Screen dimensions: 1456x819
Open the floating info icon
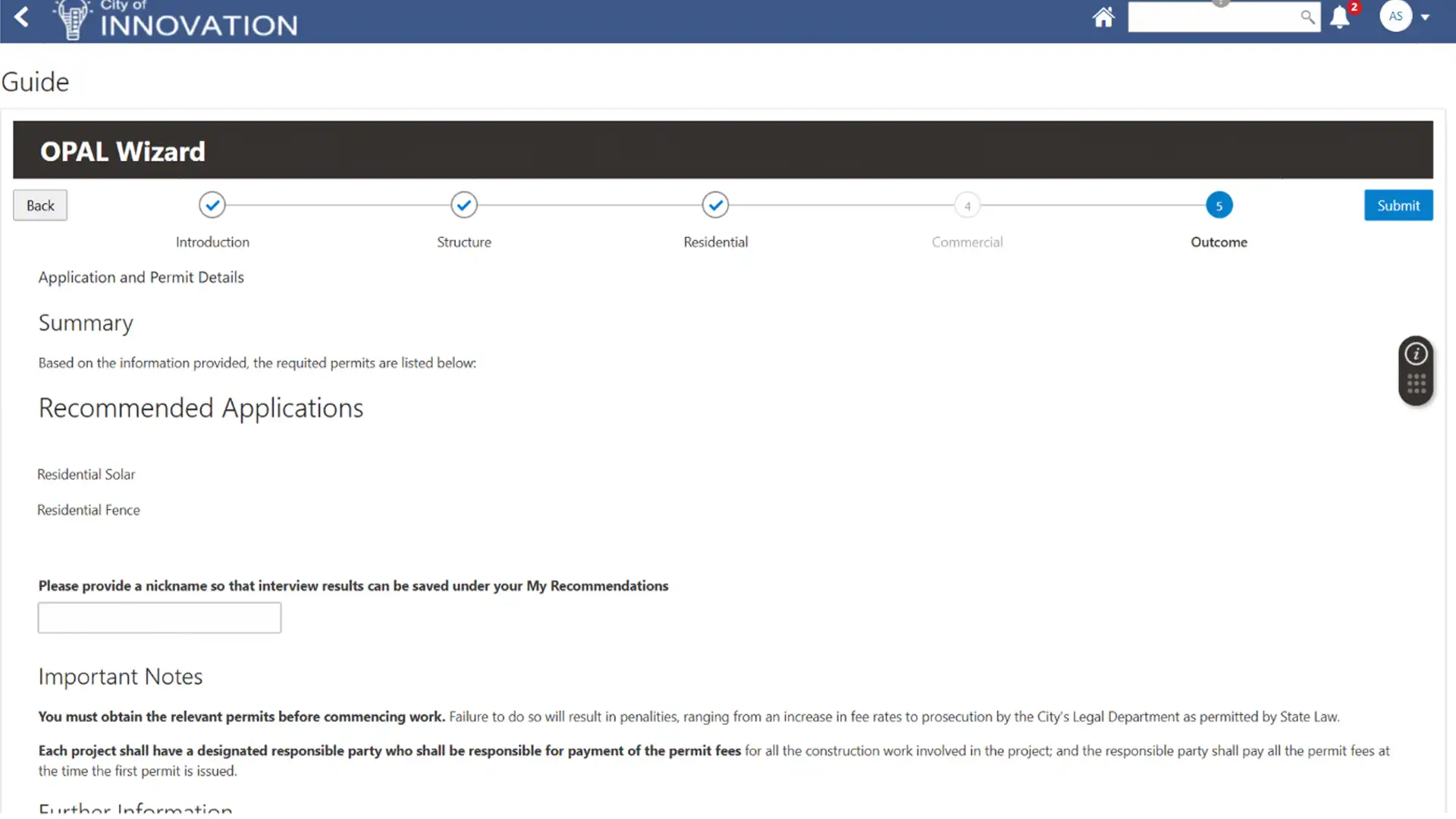(x=1416, y=354)
